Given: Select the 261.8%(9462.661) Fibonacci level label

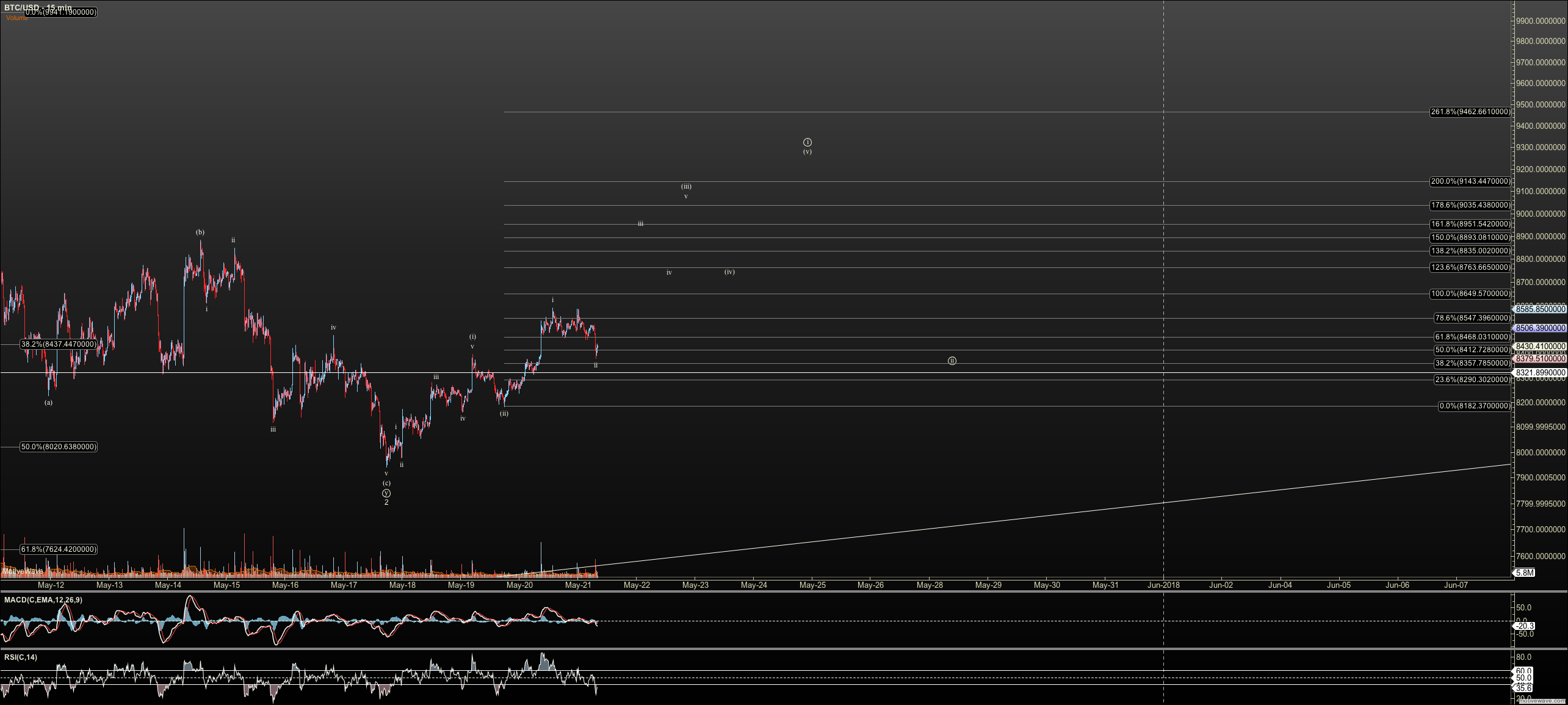Looking at the screenshot, I should (x=1470, y=112).
